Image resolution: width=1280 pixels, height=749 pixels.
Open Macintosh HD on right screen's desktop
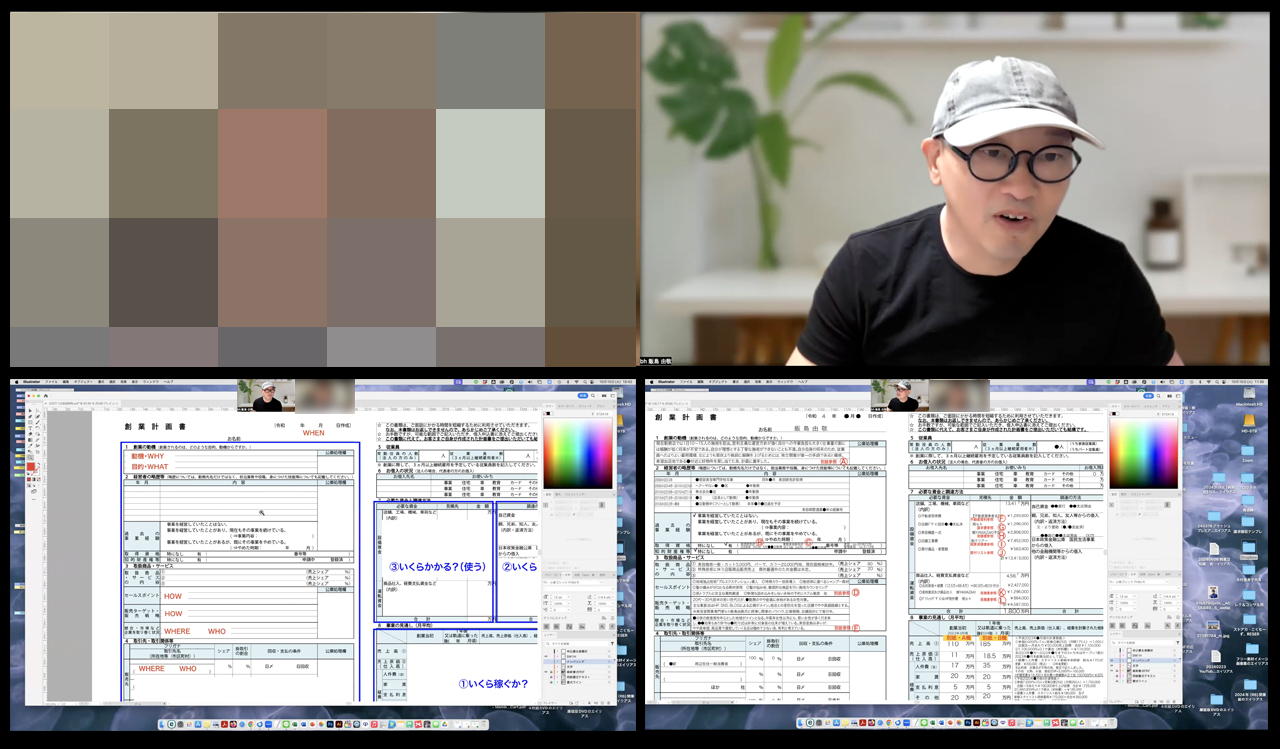click(x=1250, y=394)
